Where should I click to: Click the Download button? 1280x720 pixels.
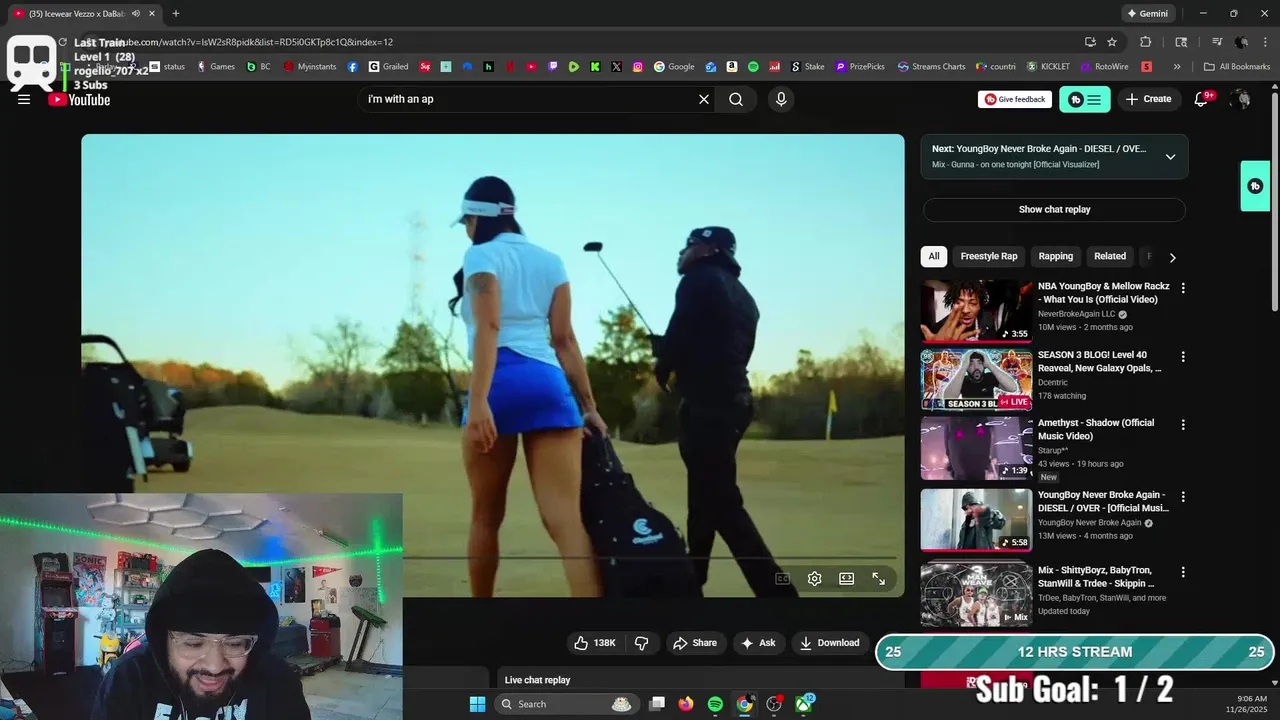(829, 643)
